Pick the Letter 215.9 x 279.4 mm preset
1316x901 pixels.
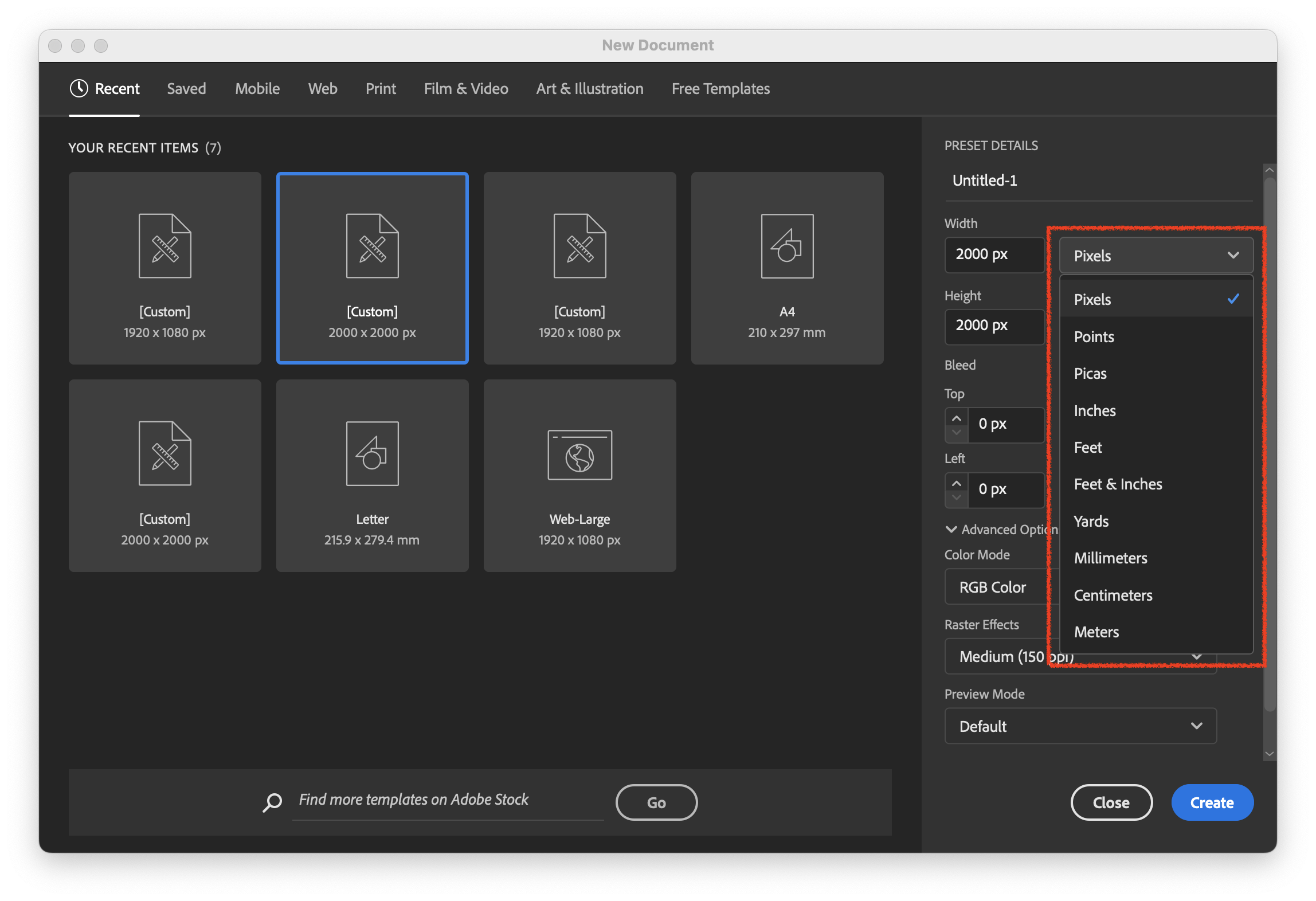(373, 476)
